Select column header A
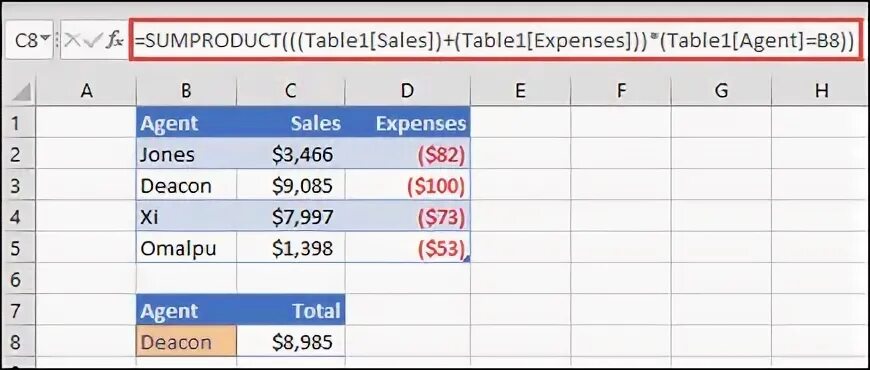 (x=86, y=90)
